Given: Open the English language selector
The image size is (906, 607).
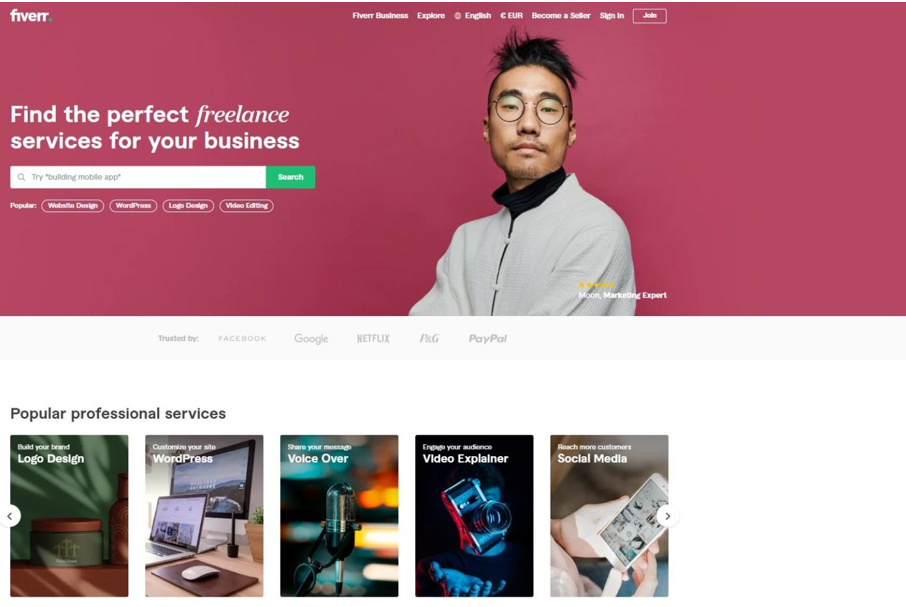Looking at the screenshot, I should coord(478,16).
